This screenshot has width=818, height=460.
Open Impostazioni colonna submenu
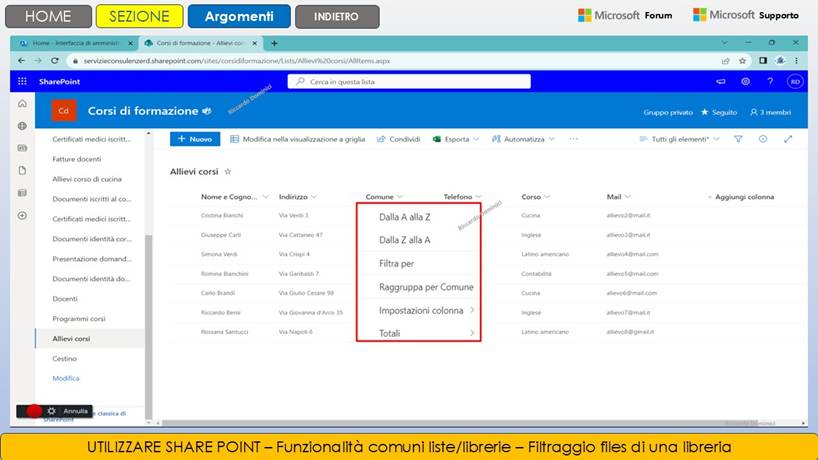pyautogui.click(x=426, y=310)
